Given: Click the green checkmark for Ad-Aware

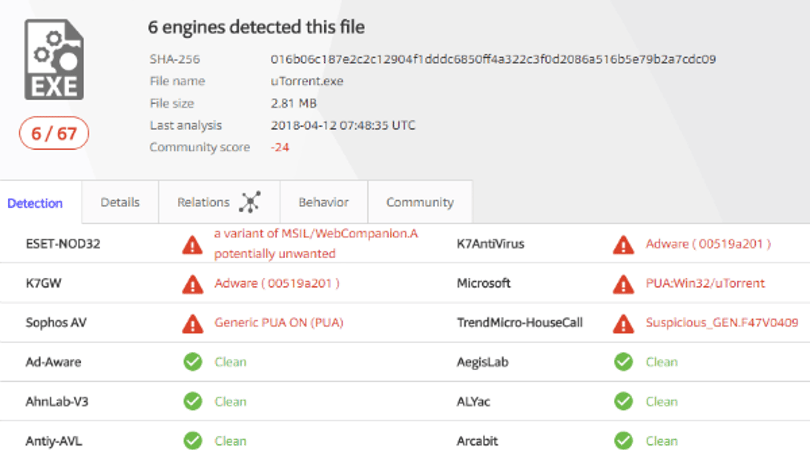Looking at the screenshot, I should point(193,362).
